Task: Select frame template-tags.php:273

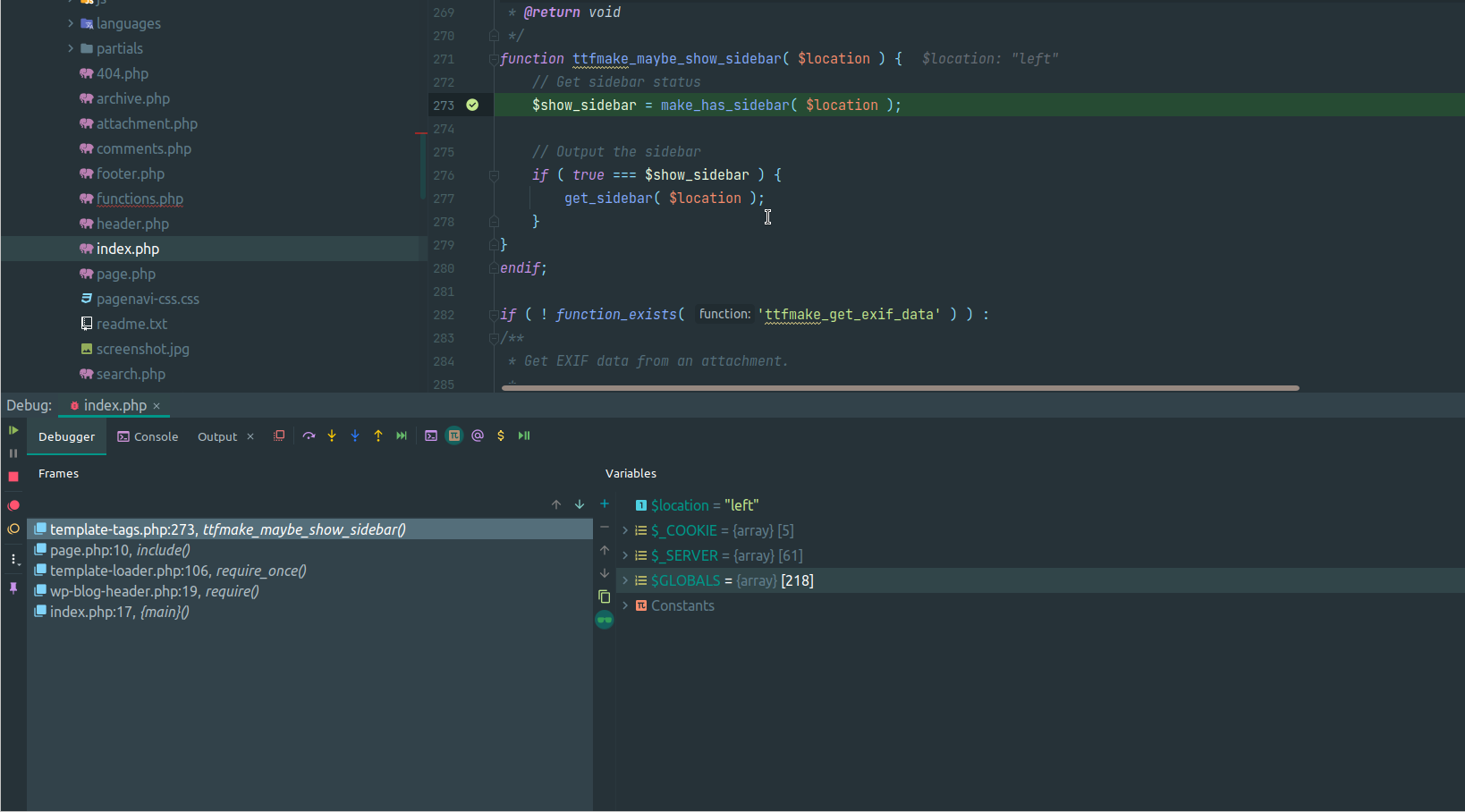Action: click(309, 529)
